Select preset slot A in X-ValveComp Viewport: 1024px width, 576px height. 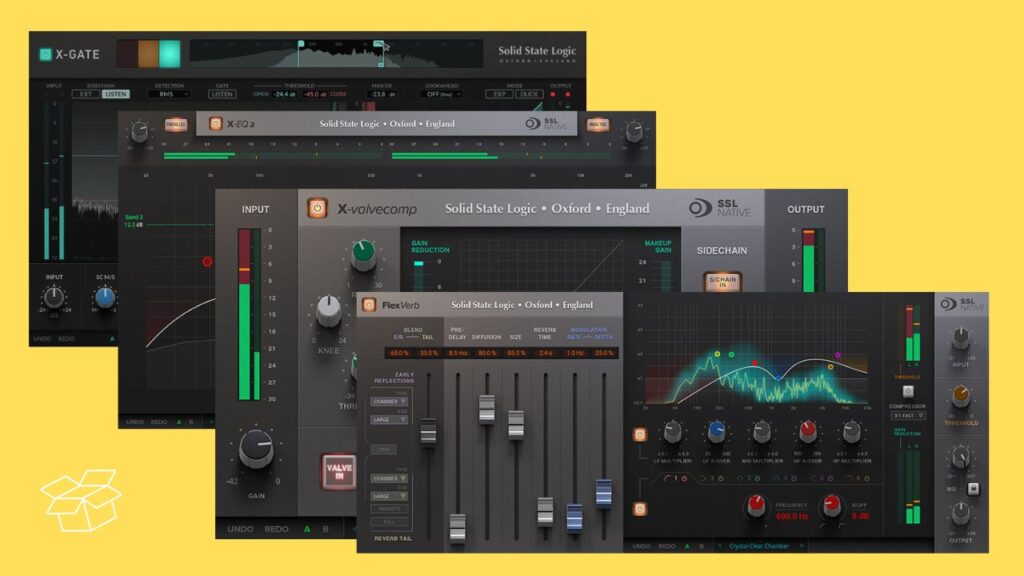[306, 529]
